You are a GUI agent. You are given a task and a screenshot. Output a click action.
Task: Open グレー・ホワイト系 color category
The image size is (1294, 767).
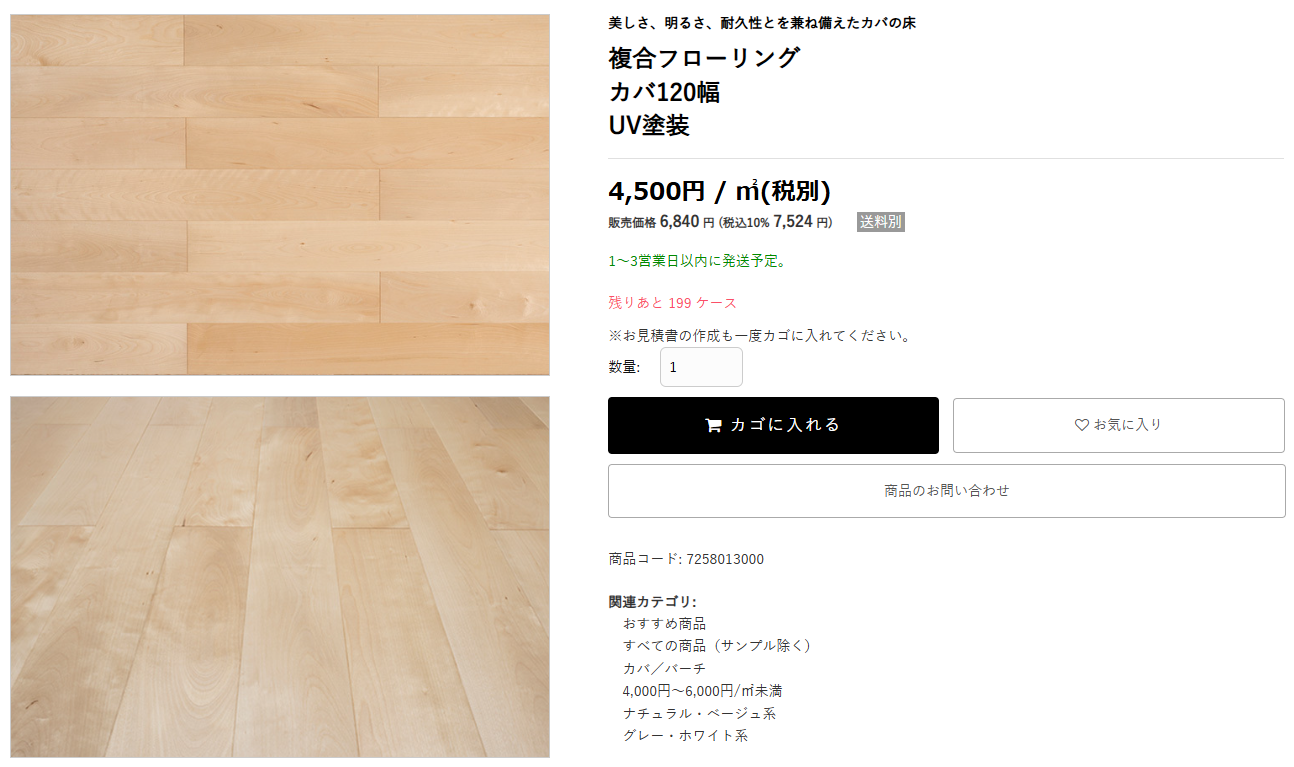(x=685, y=735)
